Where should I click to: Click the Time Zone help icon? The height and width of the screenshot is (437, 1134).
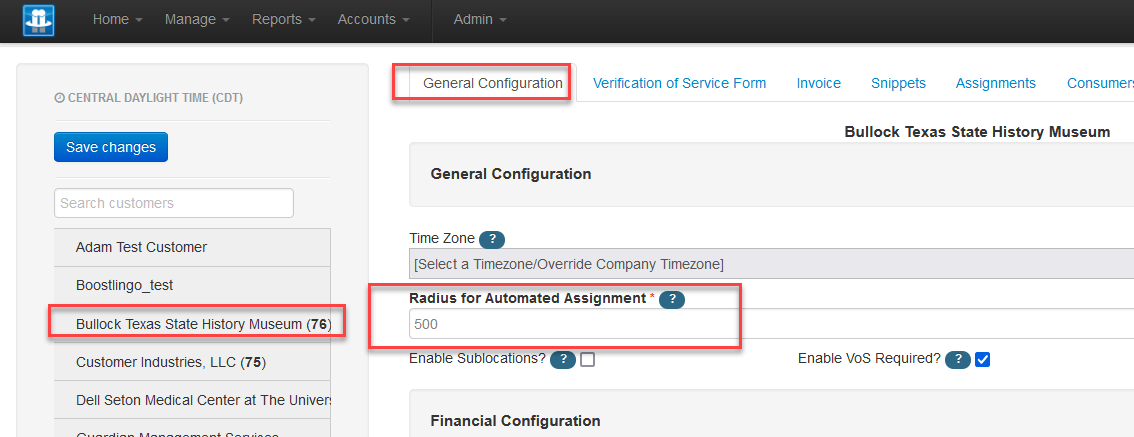[x=492, y=239]
